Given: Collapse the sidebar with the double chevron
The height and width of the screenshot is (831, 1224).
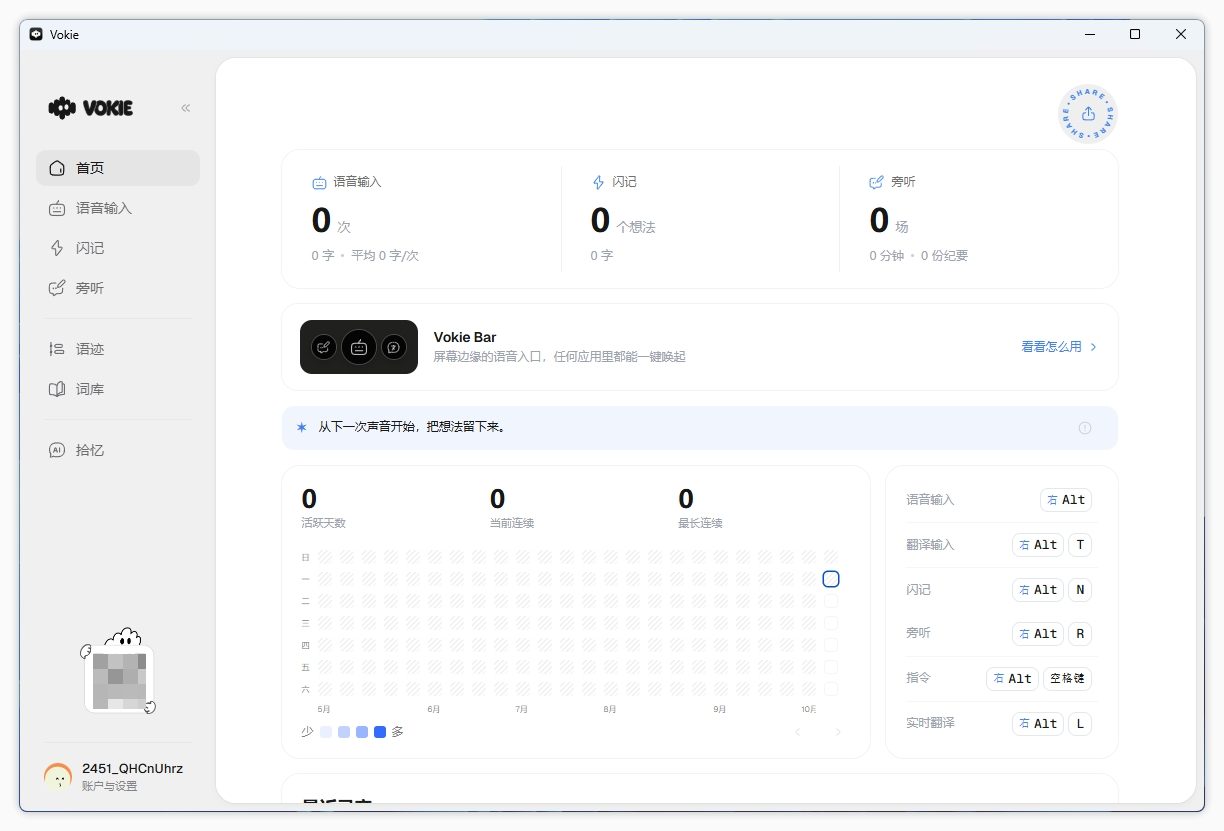Looking at the screenshot, I should pyautogui.click(x=185, y=108).
